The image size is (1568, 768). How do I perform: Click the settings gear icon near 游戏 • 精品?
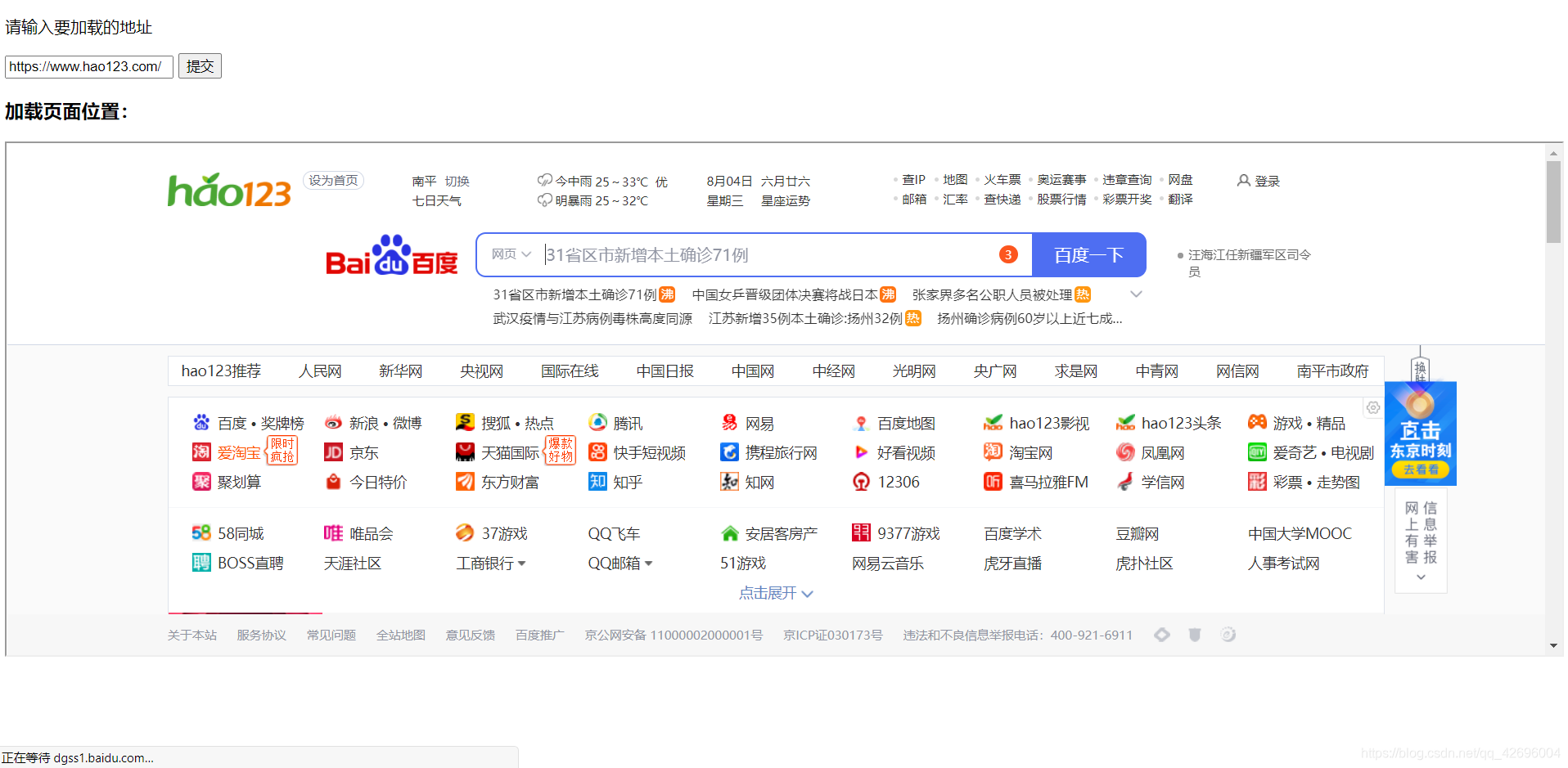1372,407
